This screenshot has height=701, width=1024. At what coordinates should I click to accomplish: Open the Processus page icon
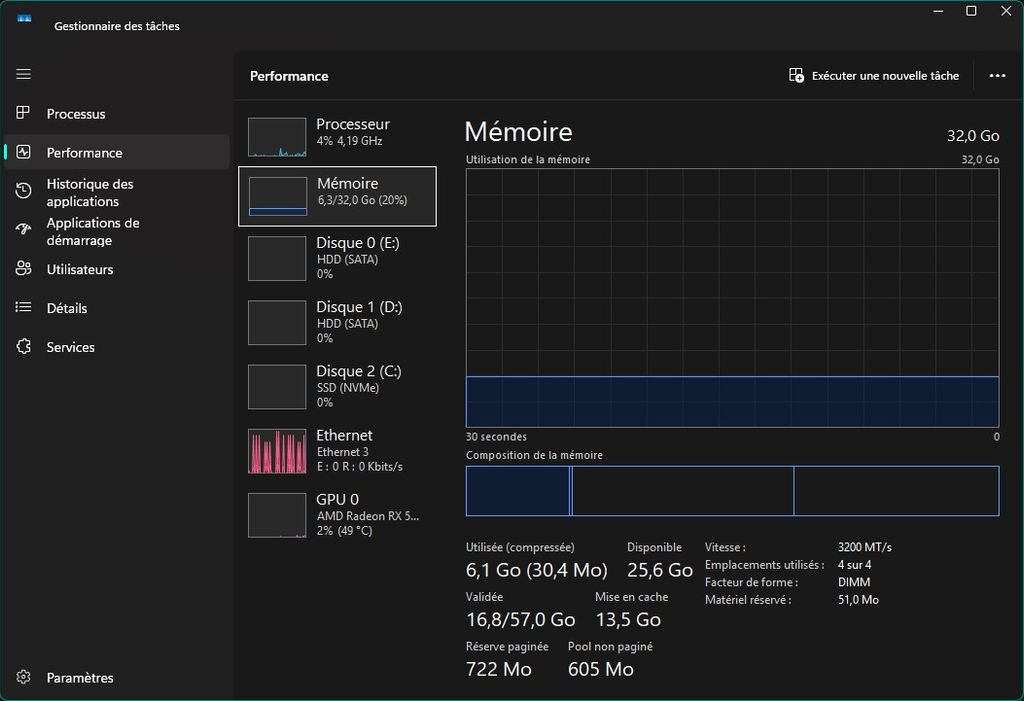coord(24,113)
